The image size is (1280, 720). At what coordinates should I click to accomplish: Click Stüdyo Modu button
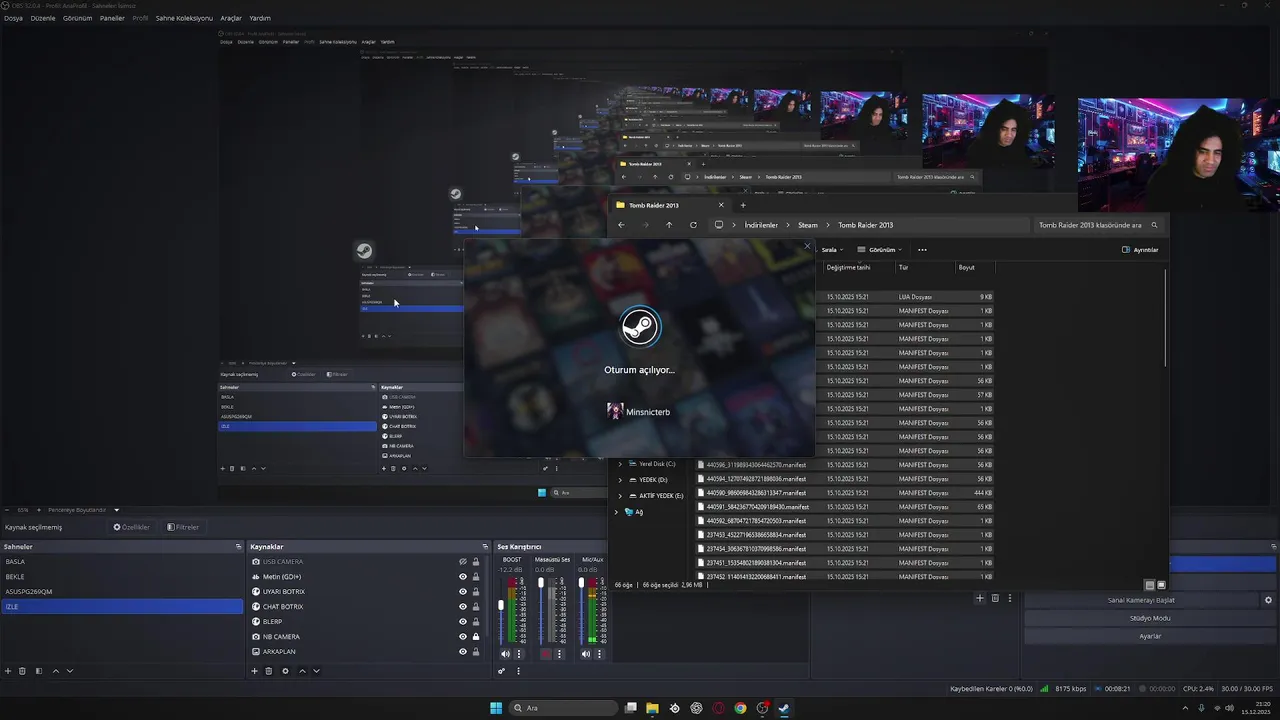[1150, 618]
